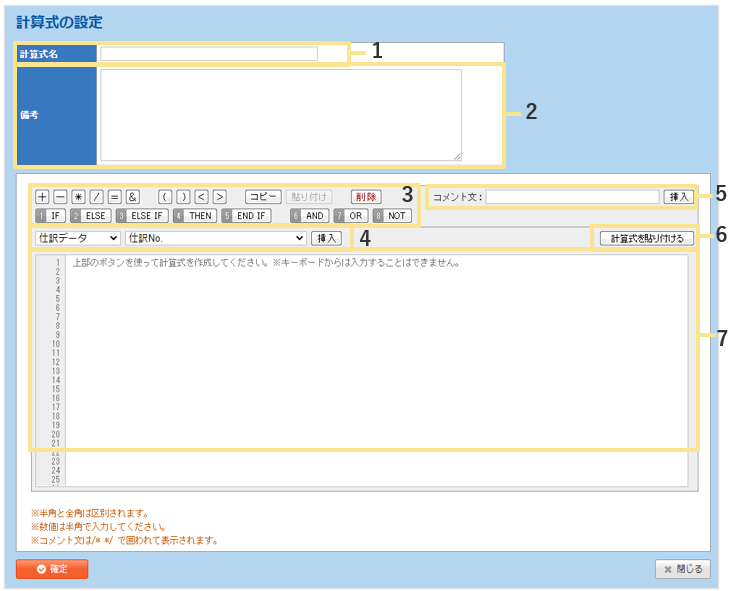Screen dimensions: 730x591
Task: Click the equals sign button
Action: click(x=114, y=197)
